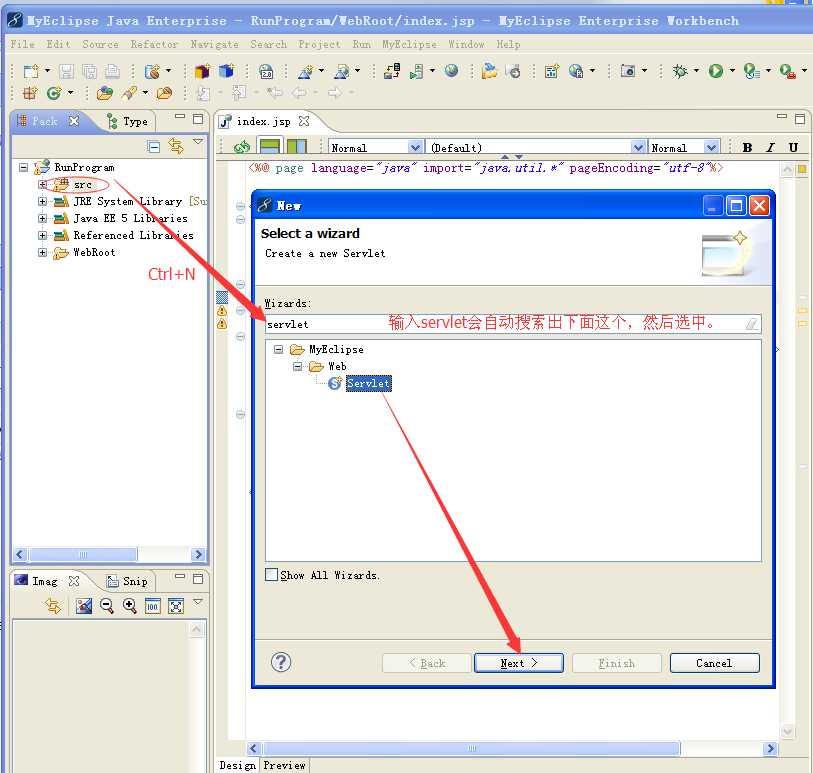
Task: Click the 100% actual size icon
Action: click(152, 606)
